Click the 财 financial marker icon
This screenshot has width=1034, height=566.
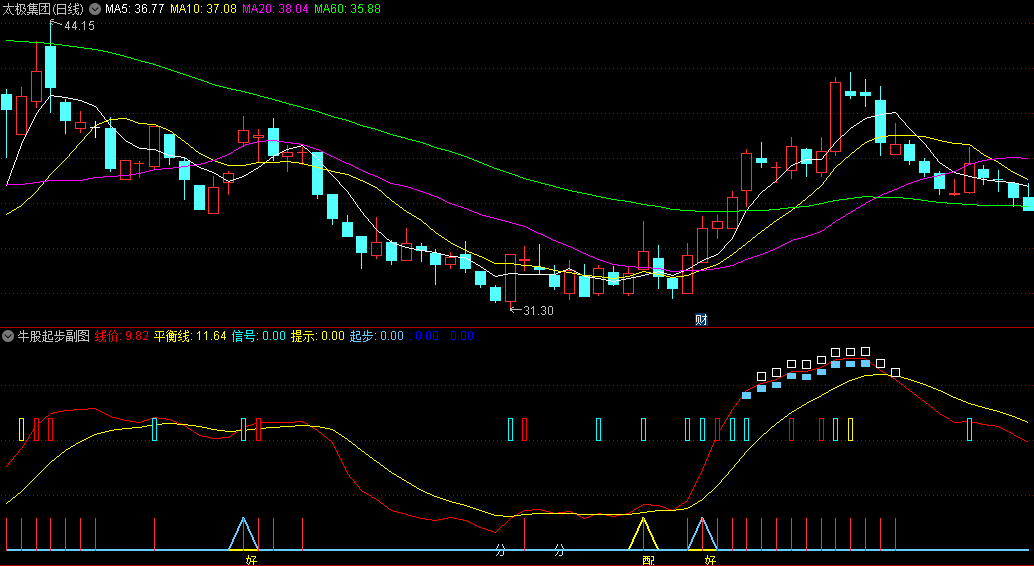701,320
